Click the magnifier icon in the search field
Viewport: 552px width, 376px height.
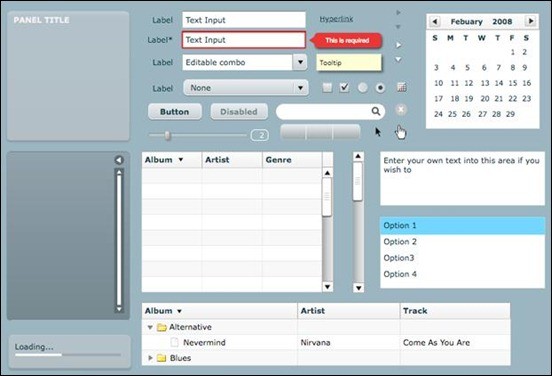tap(376, 111)
